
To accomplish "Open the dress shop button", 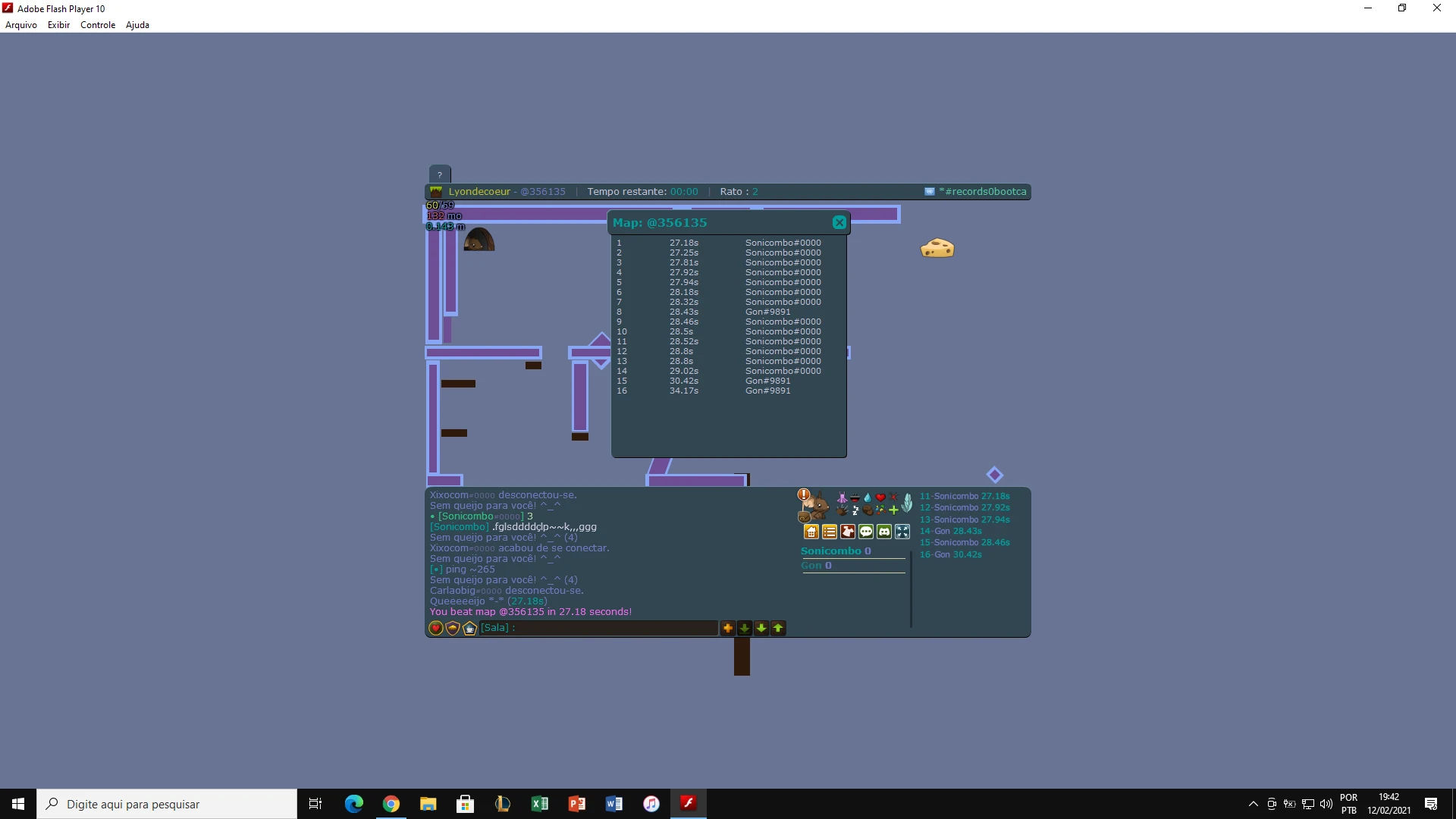I will pyautogui.click(x=848, y=532).
